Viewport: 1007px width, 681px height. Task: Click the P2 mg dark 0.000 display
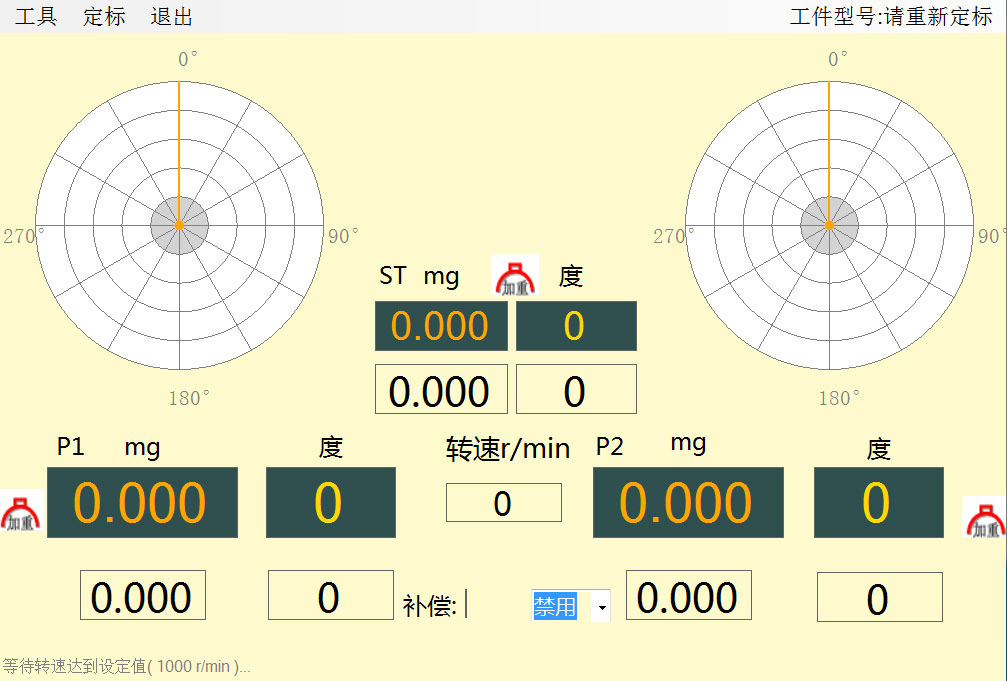click(x=688, y=502)
